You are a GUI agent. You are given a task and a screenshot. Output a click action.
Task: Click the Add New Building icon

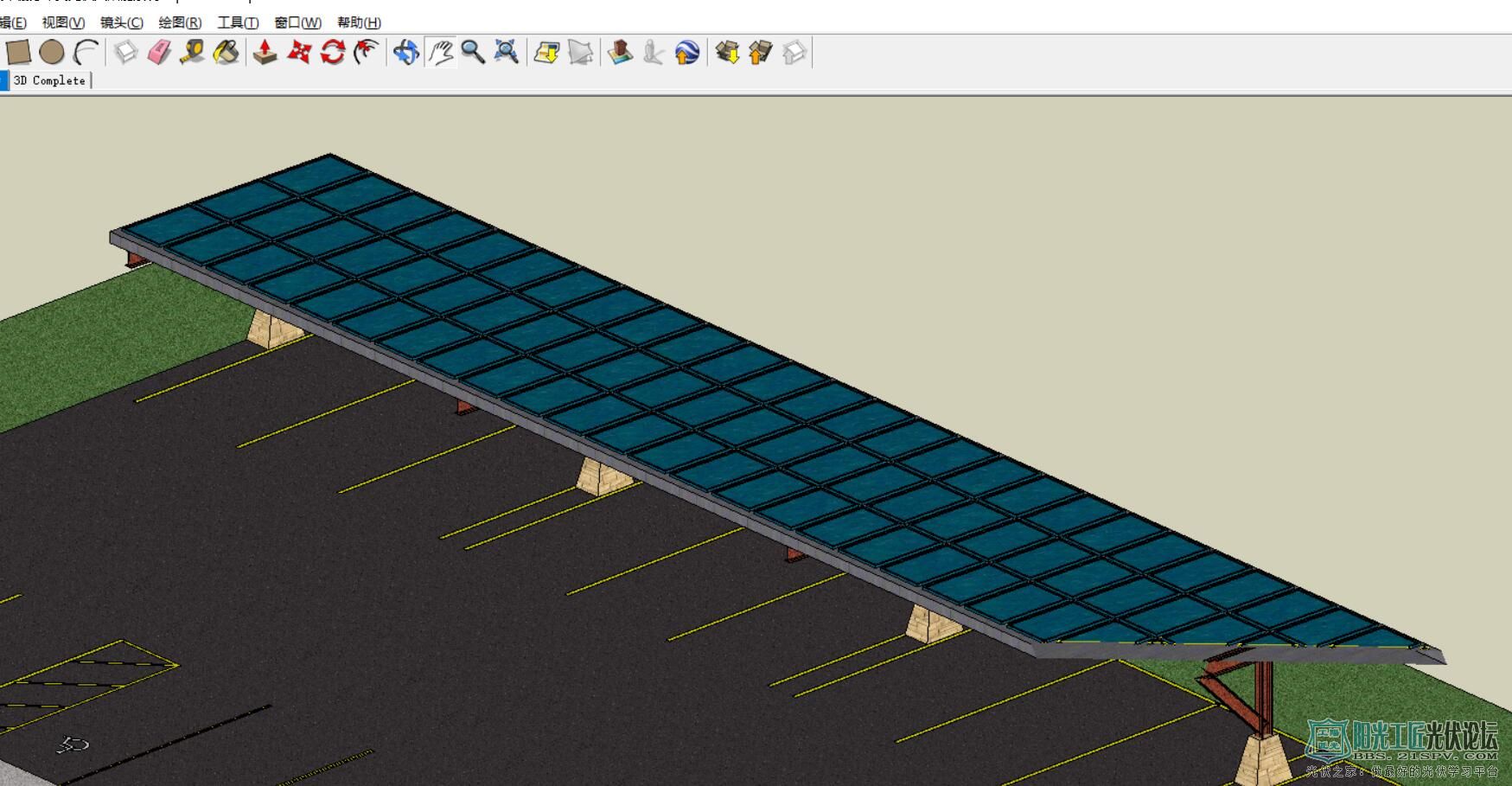[x=620, y=53]
